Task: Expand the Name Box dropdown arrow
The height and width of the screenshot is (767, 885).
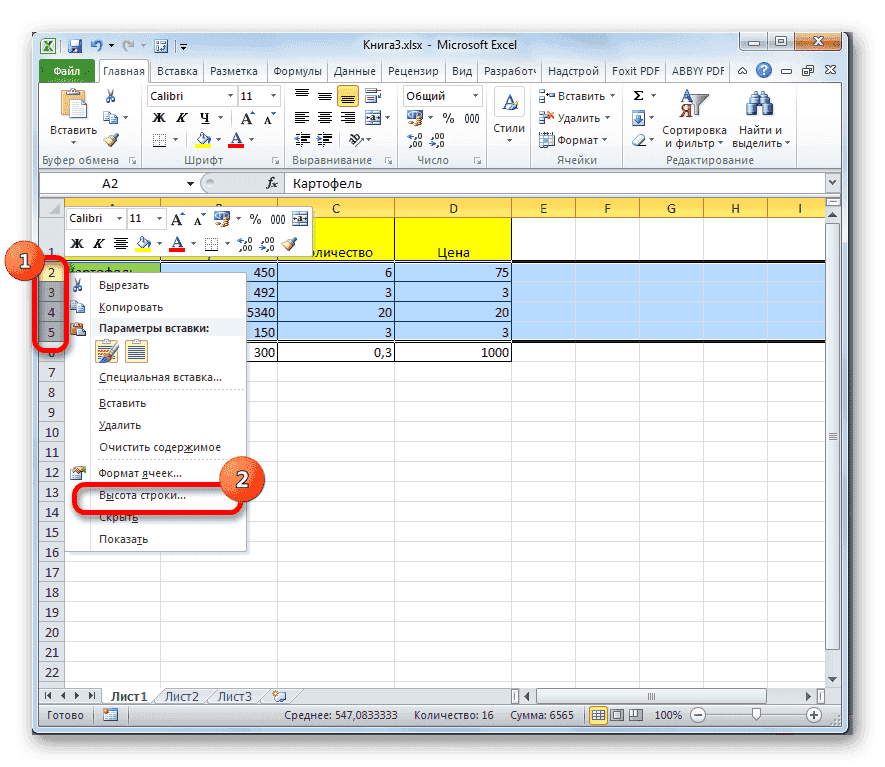Action: click(x=191, y=184)
